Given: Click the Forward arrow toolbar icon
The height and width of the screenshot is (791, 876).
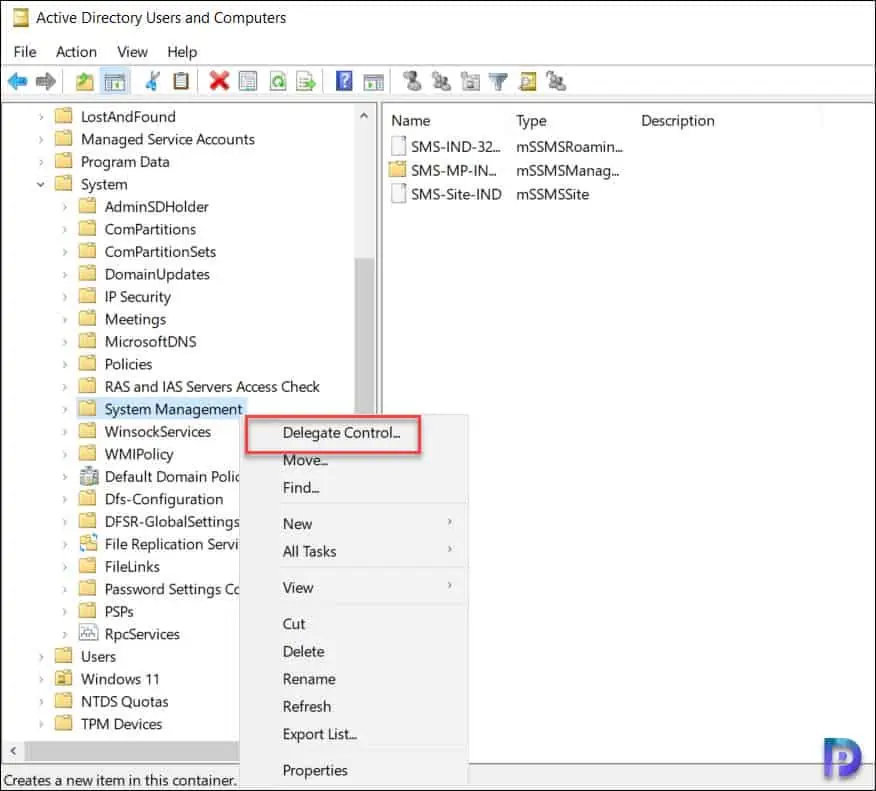Looking at the screenshot, I should (x=46, y=82).
